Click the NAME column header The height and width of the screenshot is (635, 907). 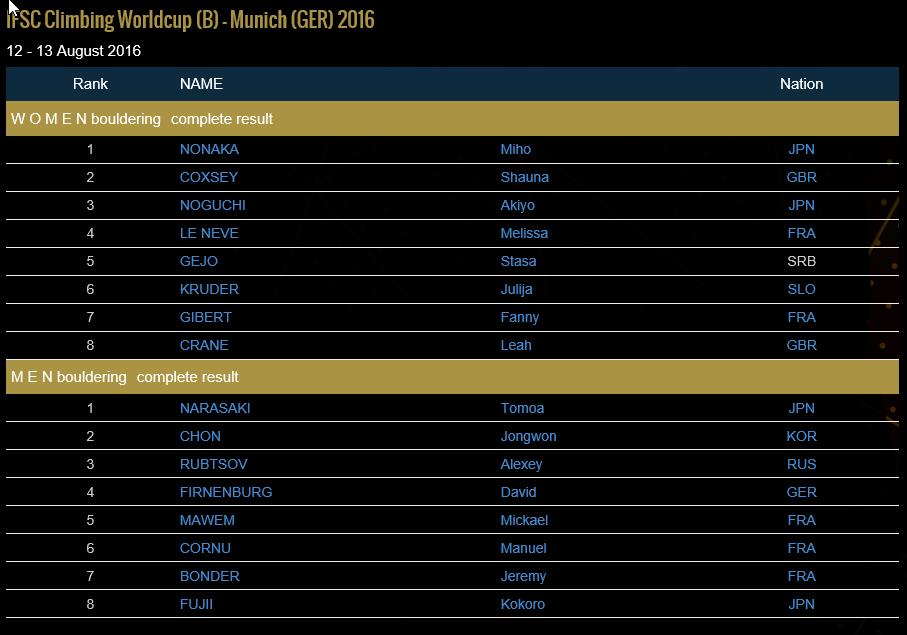pos(201,84)
